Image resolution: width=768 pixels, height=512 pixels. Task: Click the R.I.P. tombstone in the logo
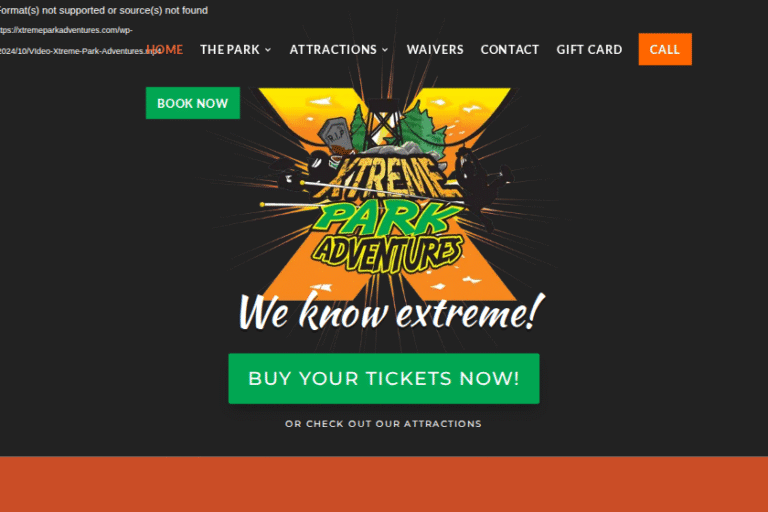336,134
